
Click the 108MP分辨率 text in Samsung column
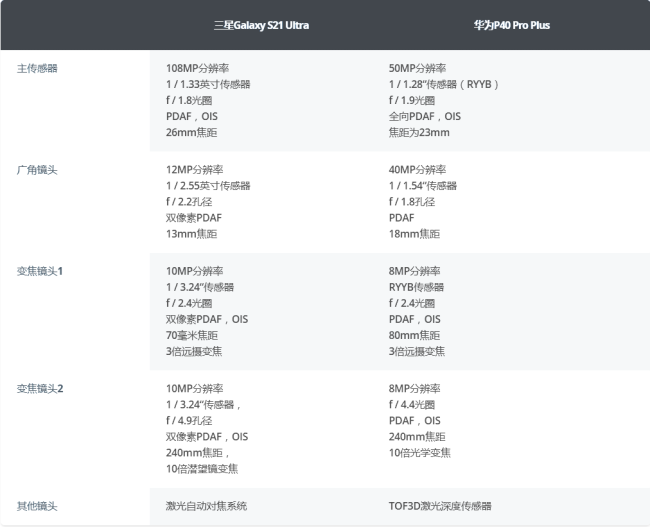(x=197, y=68)
